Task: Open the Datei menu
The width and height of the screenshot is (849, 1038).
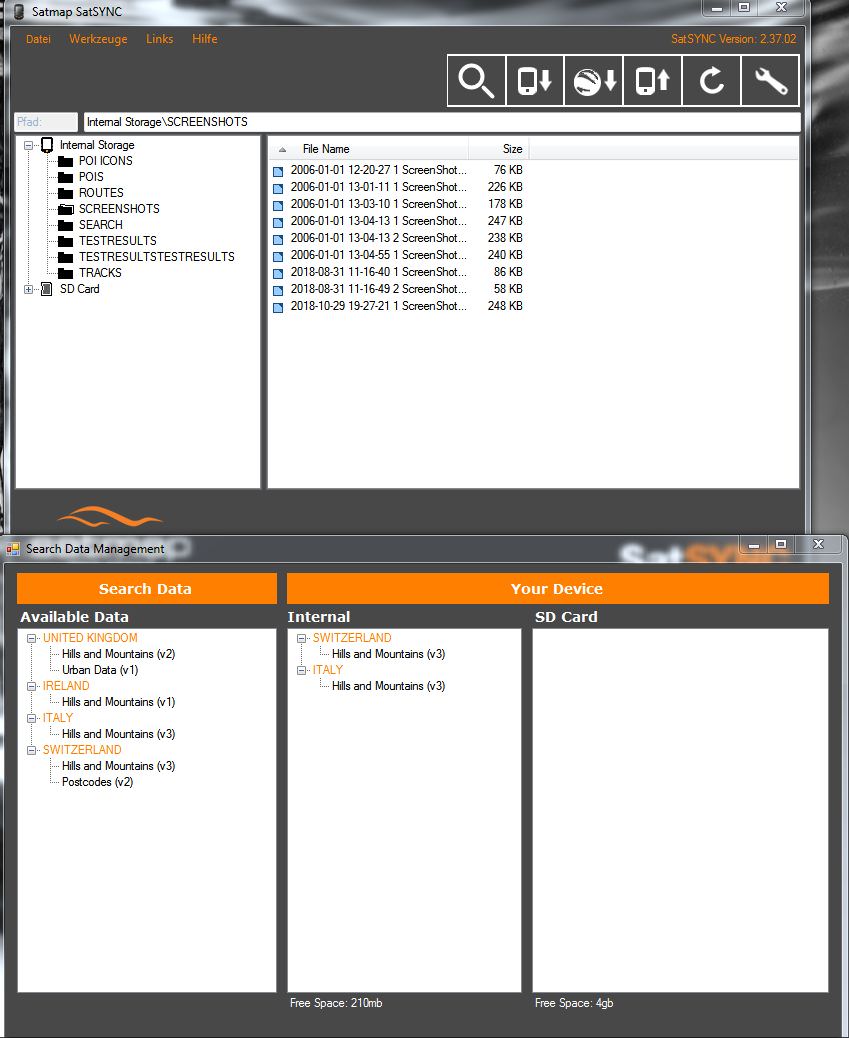Action: [x=38, y=39]
